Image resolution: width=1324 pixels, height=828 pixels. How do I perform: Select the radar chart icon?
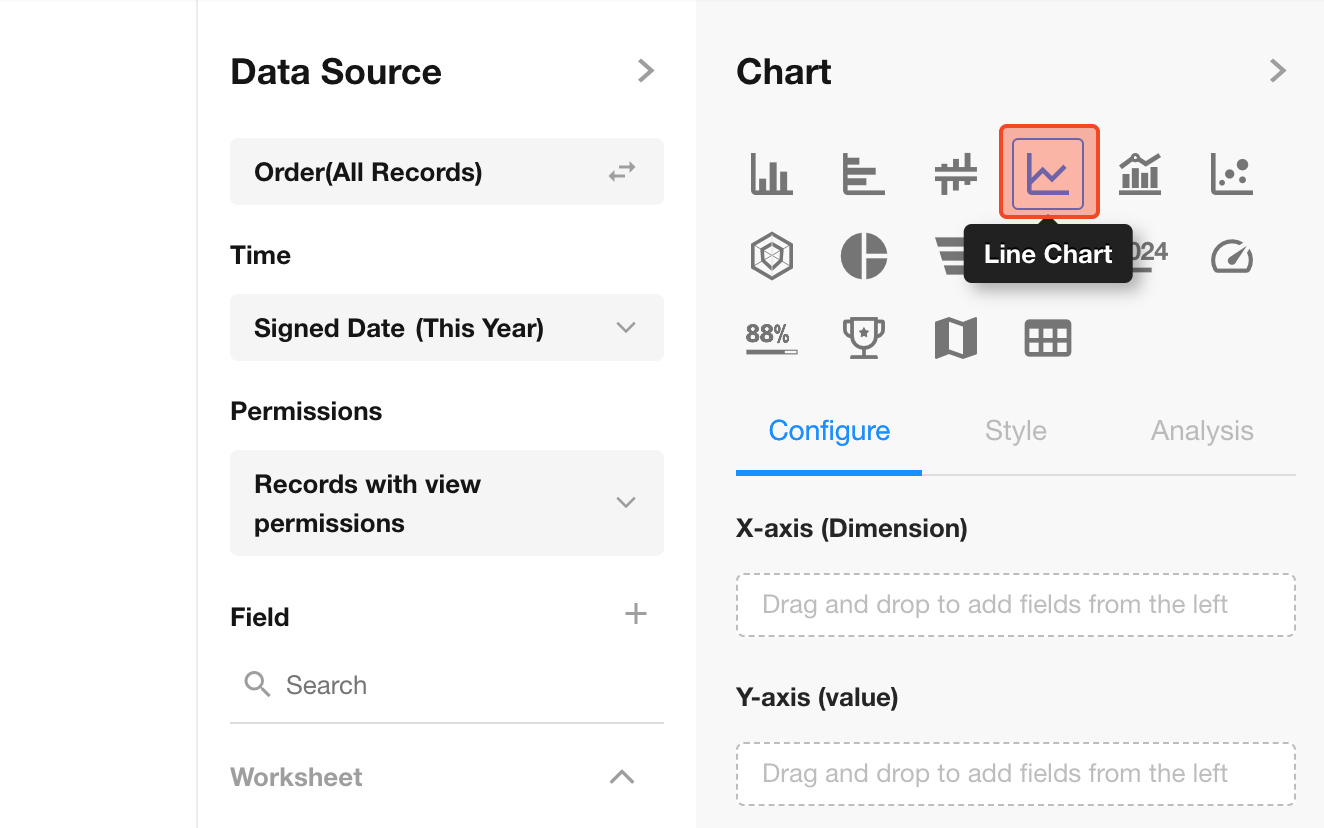pyautogui.click(x=771, y=257)
